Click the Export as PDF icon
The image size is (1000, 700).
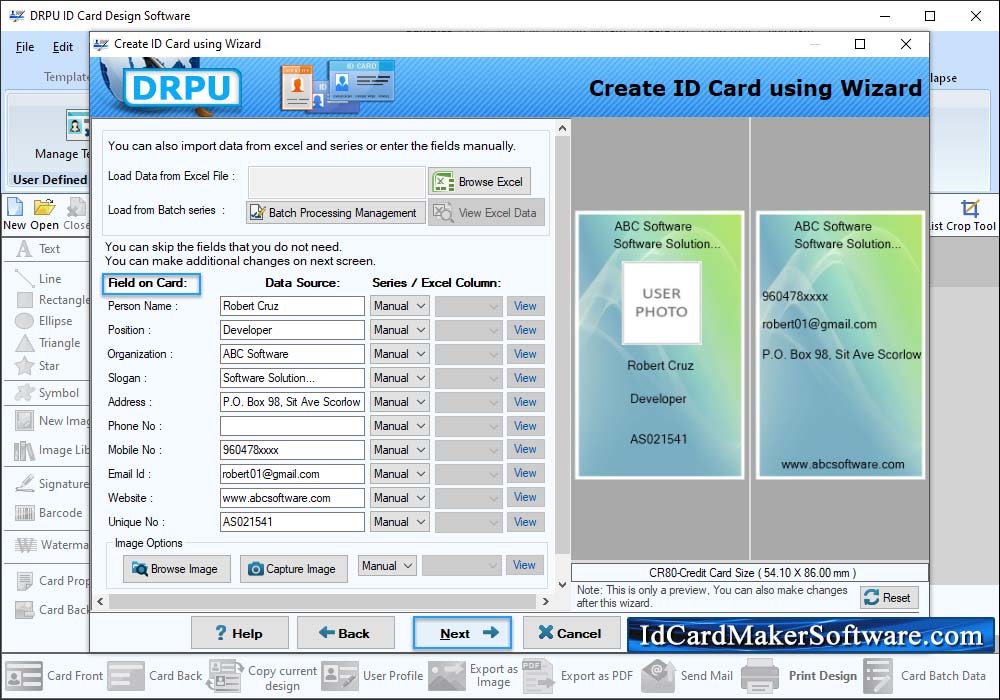(538, 676)
